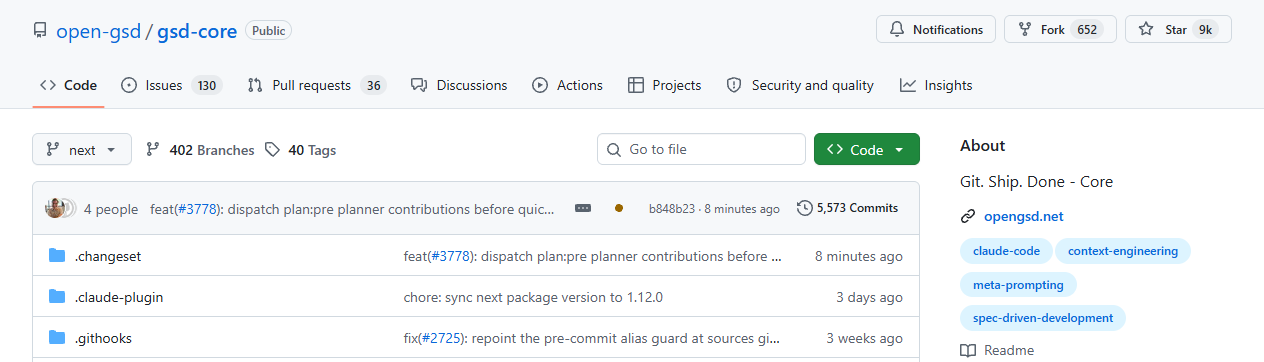Expand the commit message ellipsis button

583,208
